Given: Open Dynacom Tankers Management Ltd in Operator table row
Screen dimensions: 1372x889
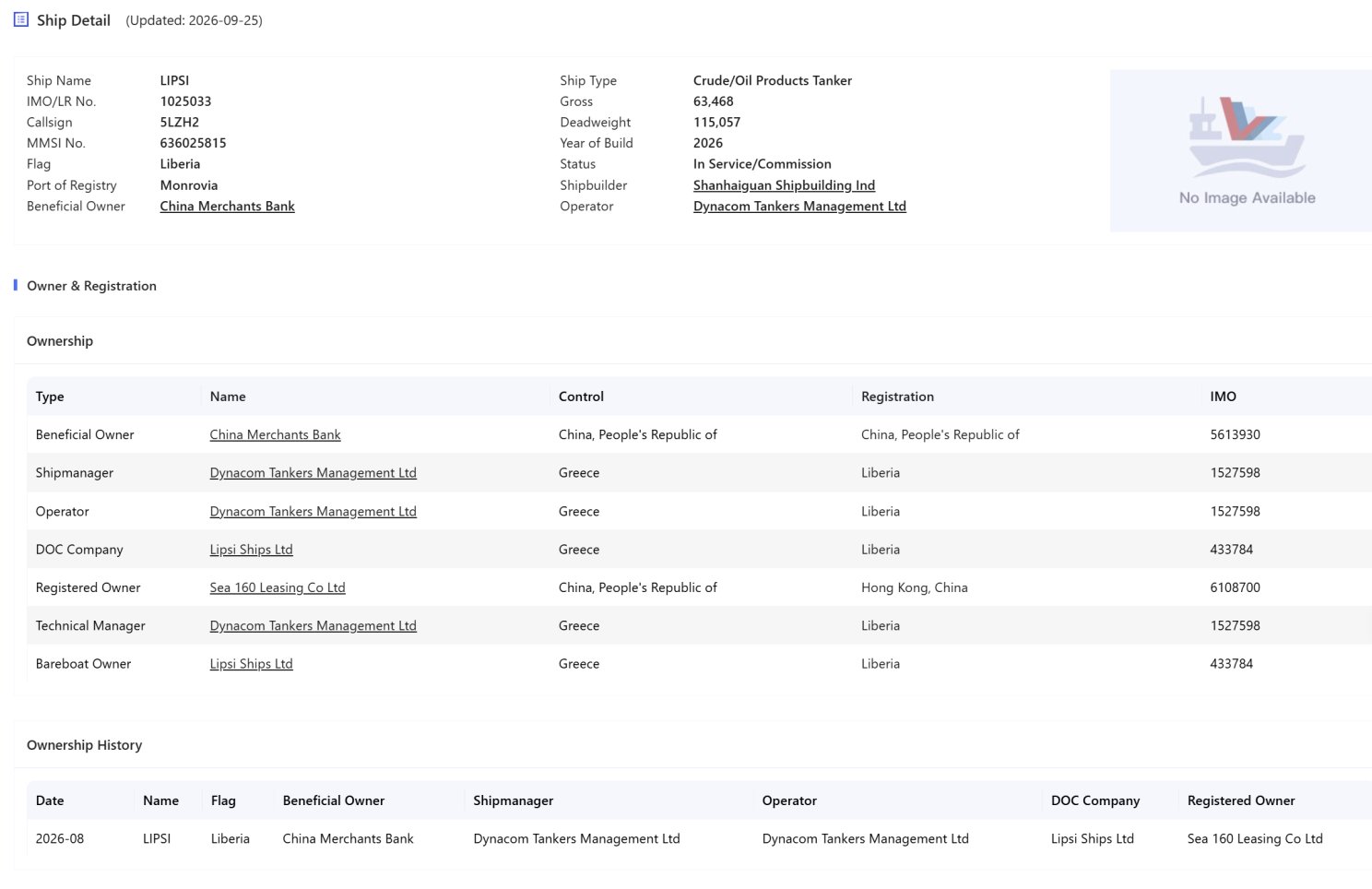Looking at the screenshot, I should point(313,512).
